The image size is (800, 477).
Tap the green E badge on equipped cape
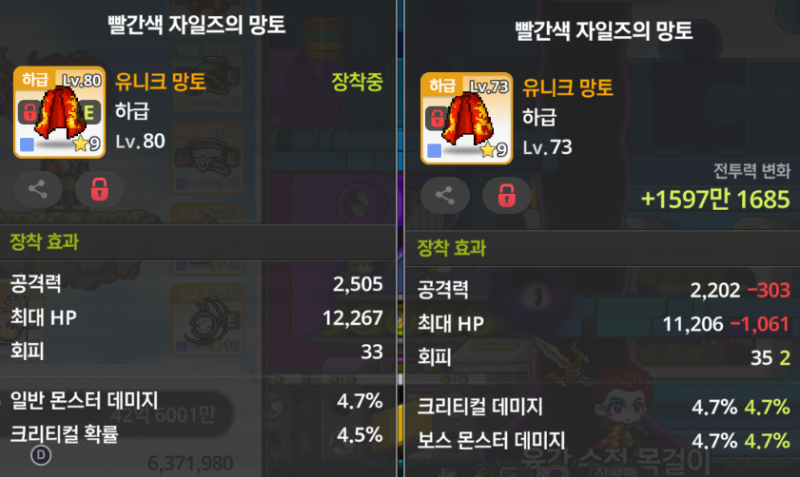coord(89,112)
